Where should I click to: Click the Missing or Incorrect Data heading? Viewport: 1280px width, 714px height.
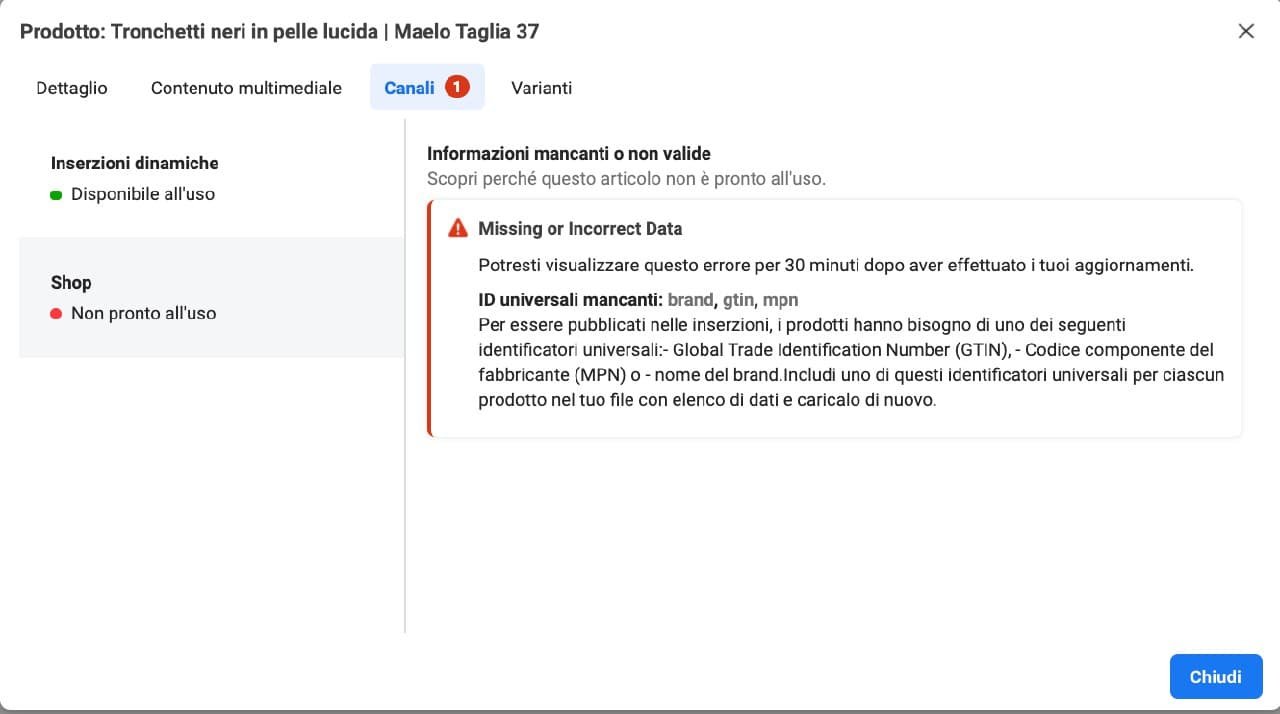point(580,229)
